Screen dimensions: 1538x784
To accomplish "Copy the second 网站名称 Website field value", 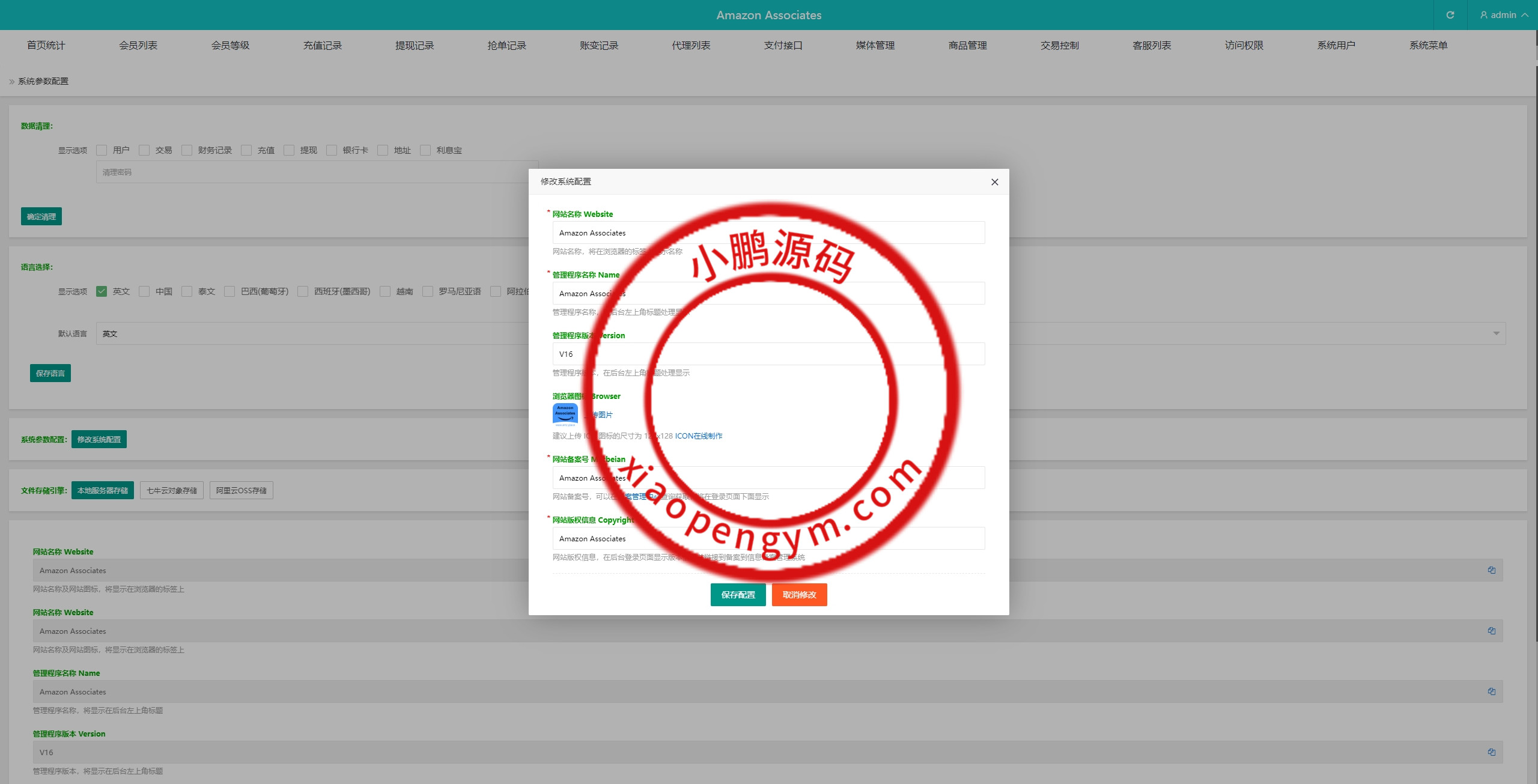I will coord(1492,631).
